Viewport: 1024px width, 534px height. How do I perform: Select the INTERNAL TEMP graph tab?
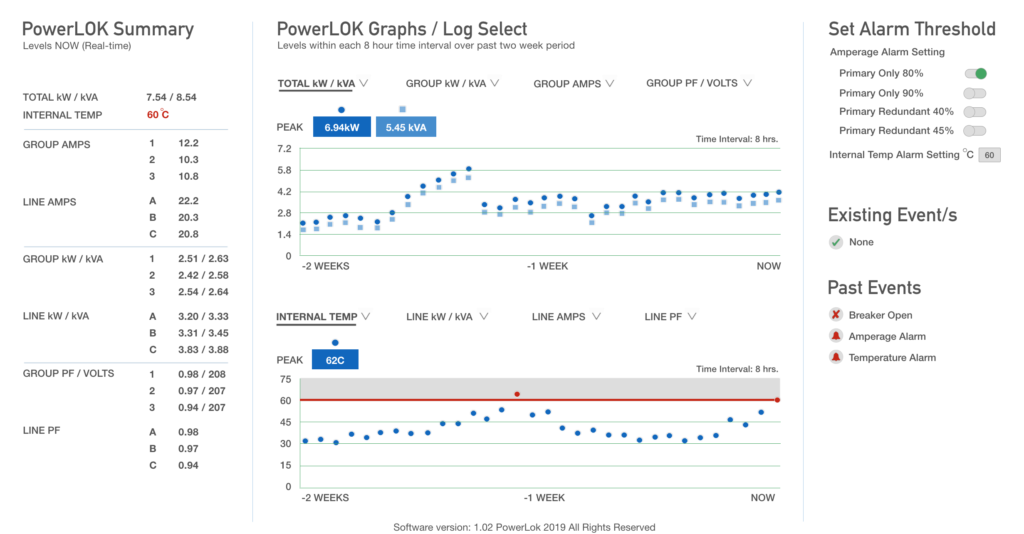click(317, 317)
